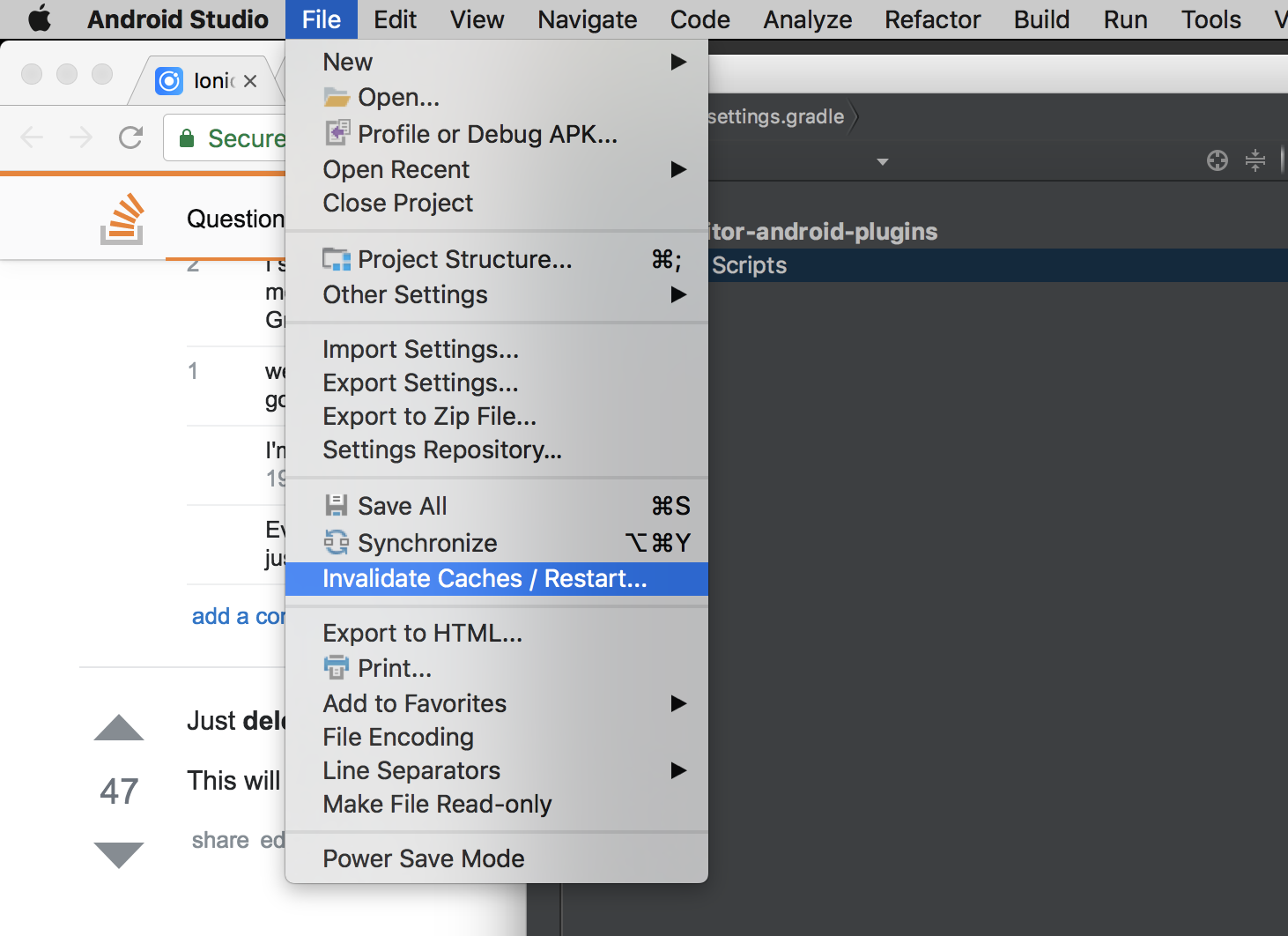
Task: Click the Profile or Debug APK icon
Action: point(337,133)
